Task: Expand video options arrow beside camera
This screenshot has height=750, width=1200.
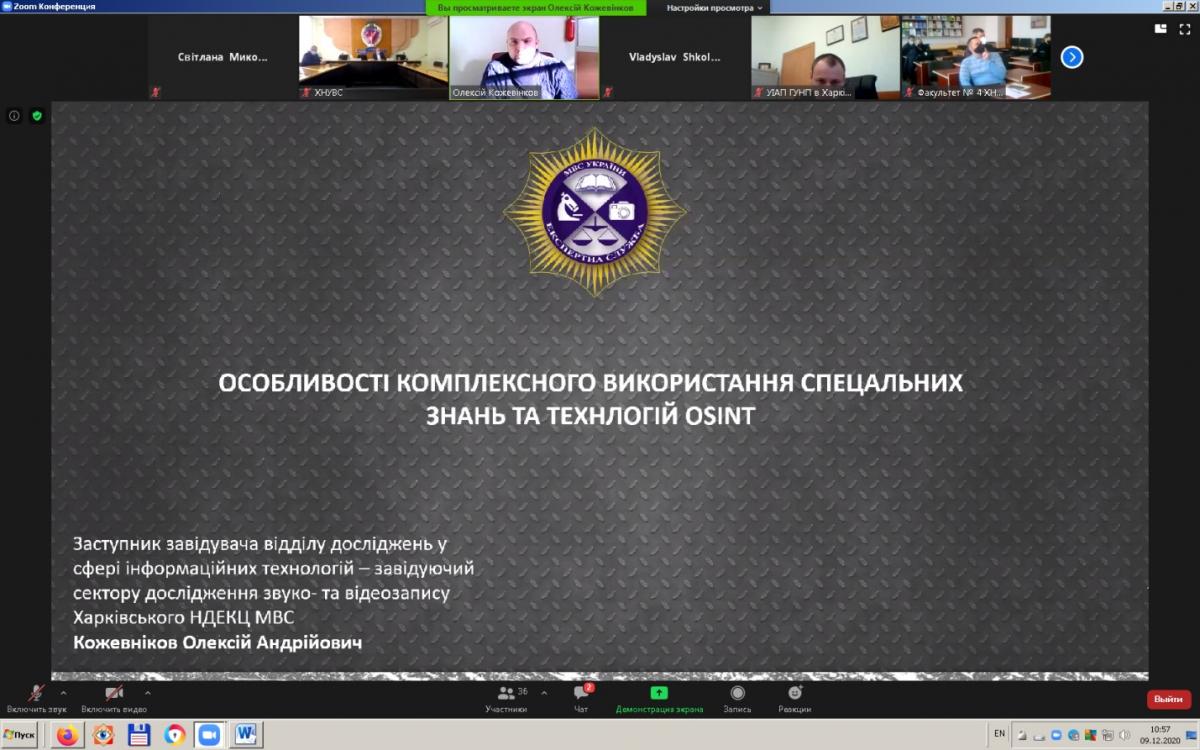Action: point(147,692)
